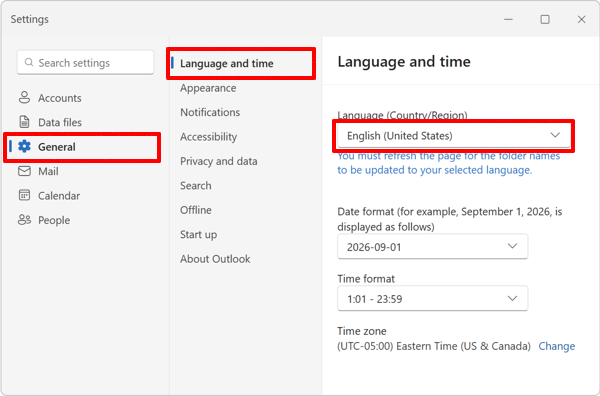Open the Data files category
This screenshot has height=396, width=600.
click(60, 122)
